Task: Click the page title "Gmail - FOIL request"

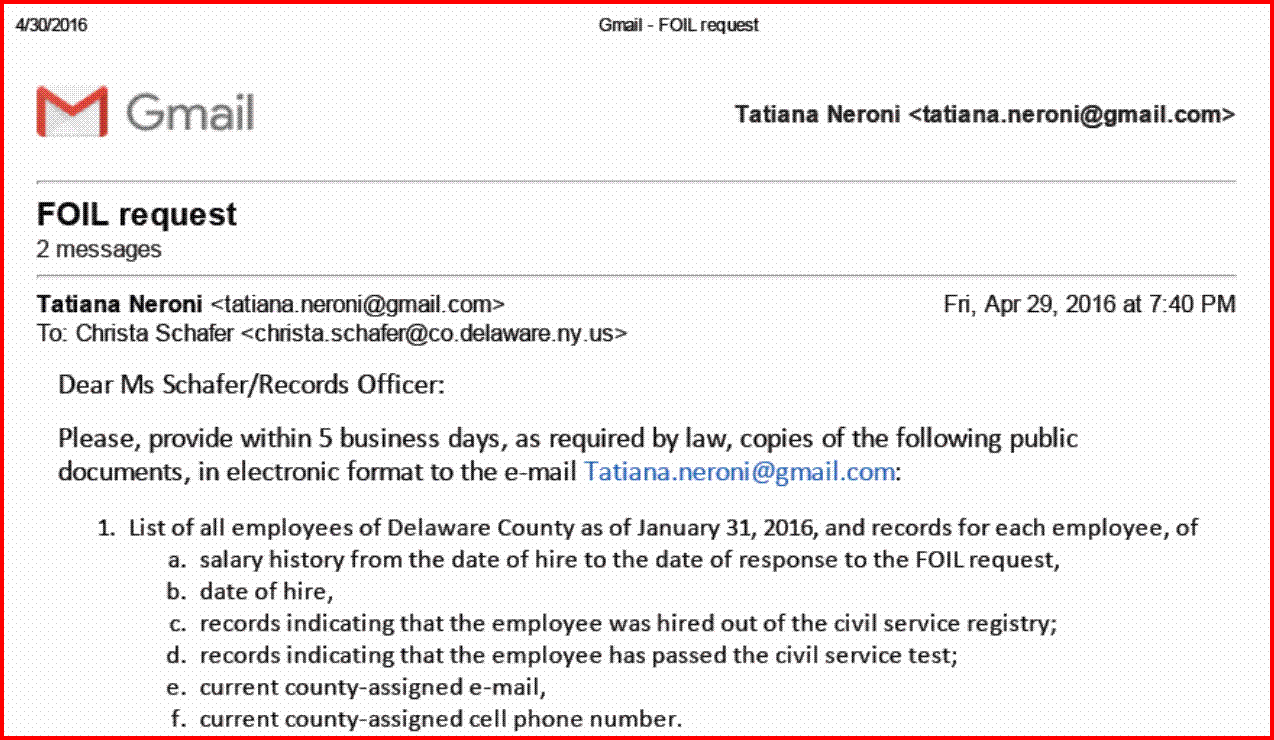Action: pyautogui.click(x=678, y=25)
